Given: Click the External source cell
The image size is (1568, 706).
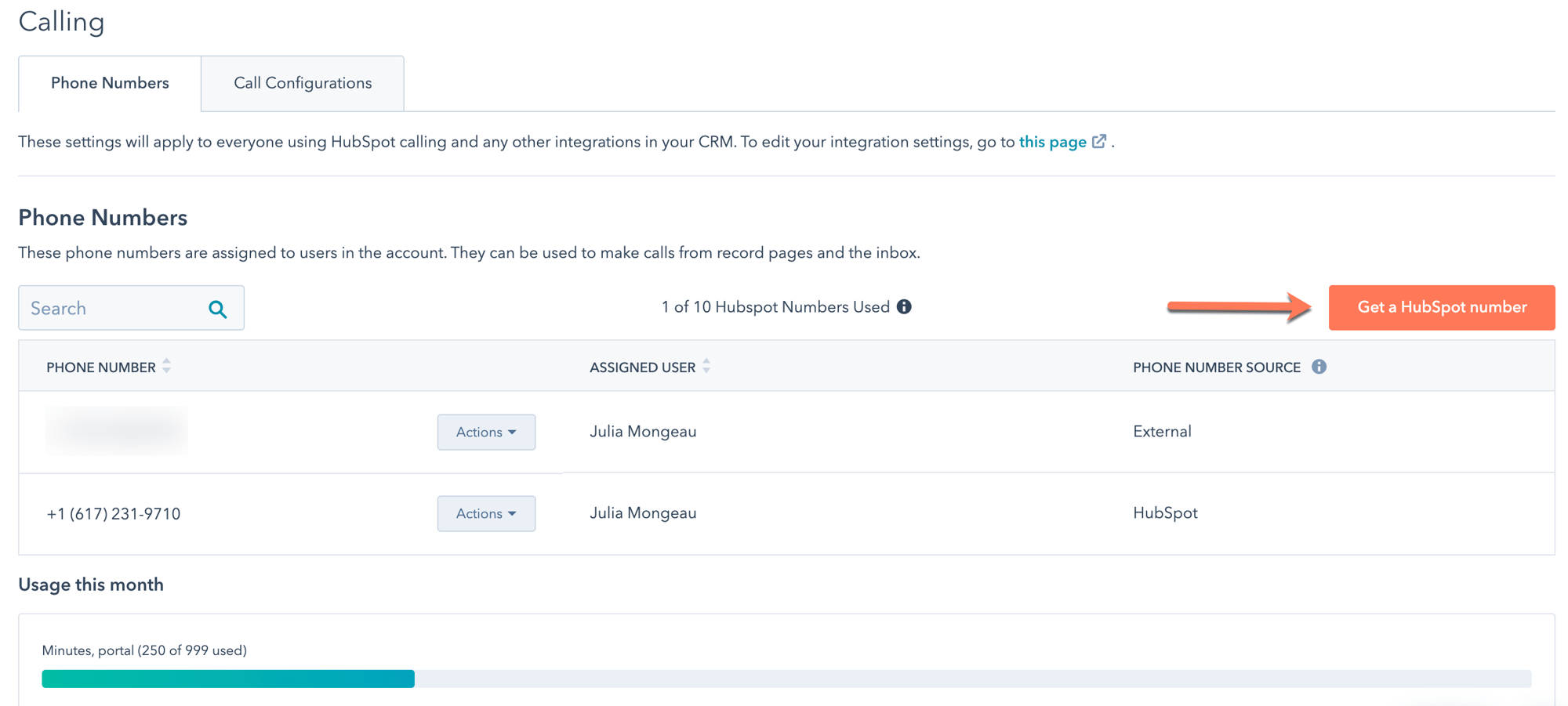Looking at the screenshot, I should point(1162,432).
